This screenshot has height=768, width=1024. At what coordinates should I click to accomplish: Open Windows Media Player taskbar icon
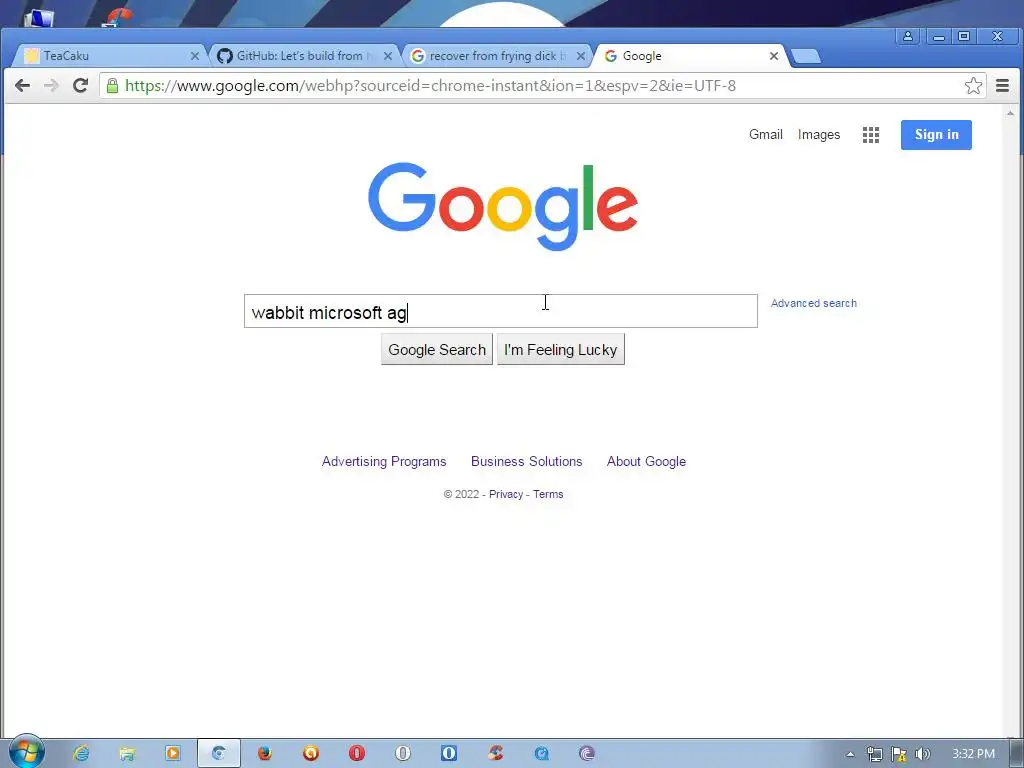click(172, 754)
